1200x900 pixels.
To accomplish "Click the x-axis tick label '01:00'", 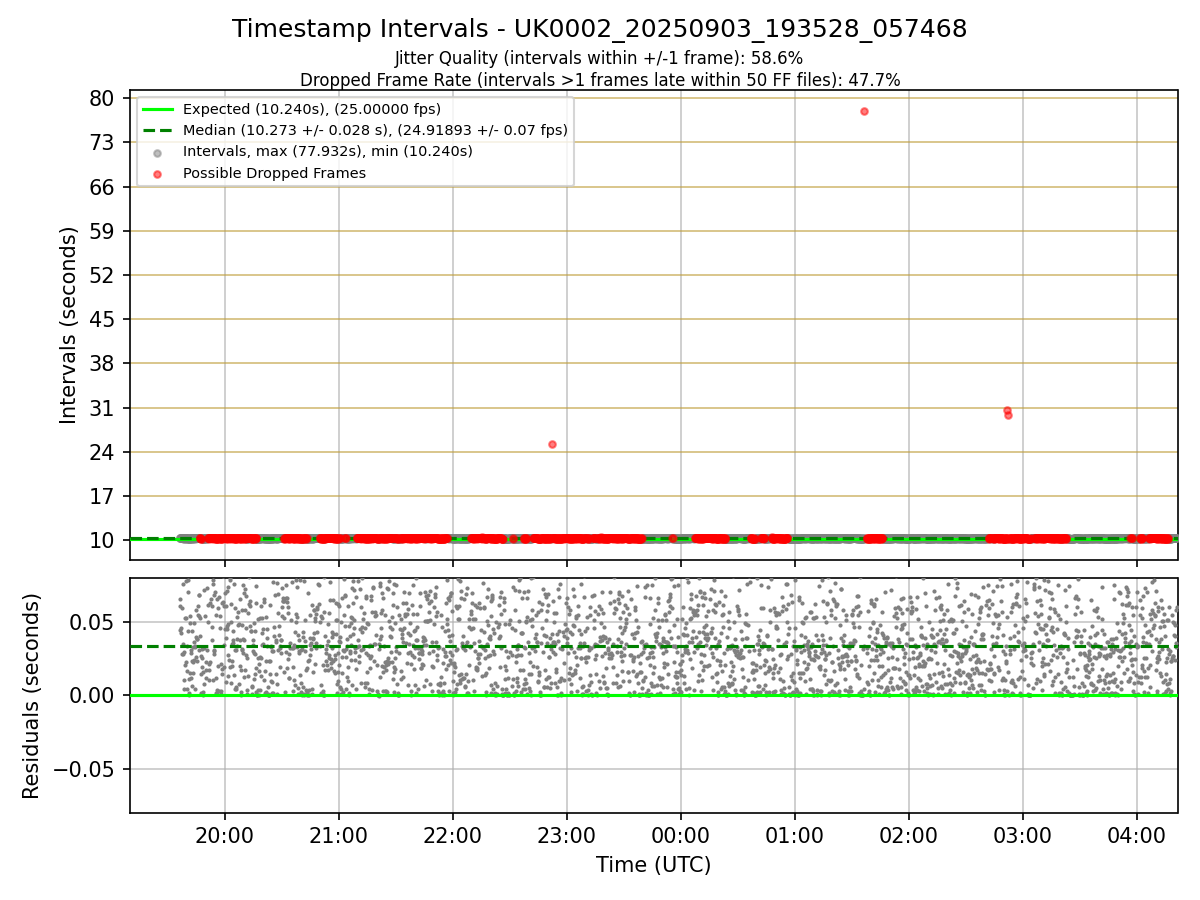I will [x=795, y=836].
